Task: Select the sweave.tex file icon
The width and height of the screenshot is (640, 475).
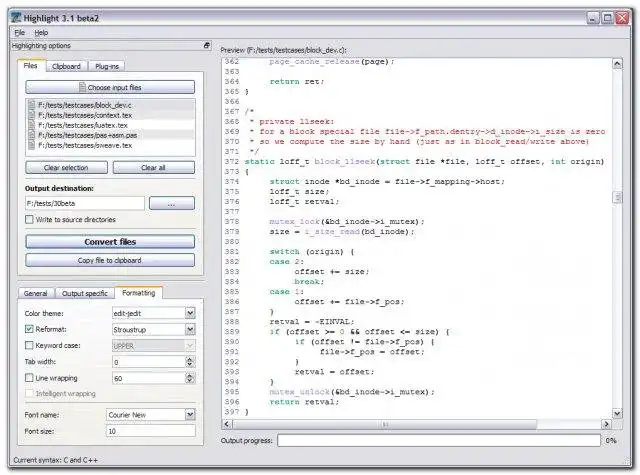Action: point(31,145)
